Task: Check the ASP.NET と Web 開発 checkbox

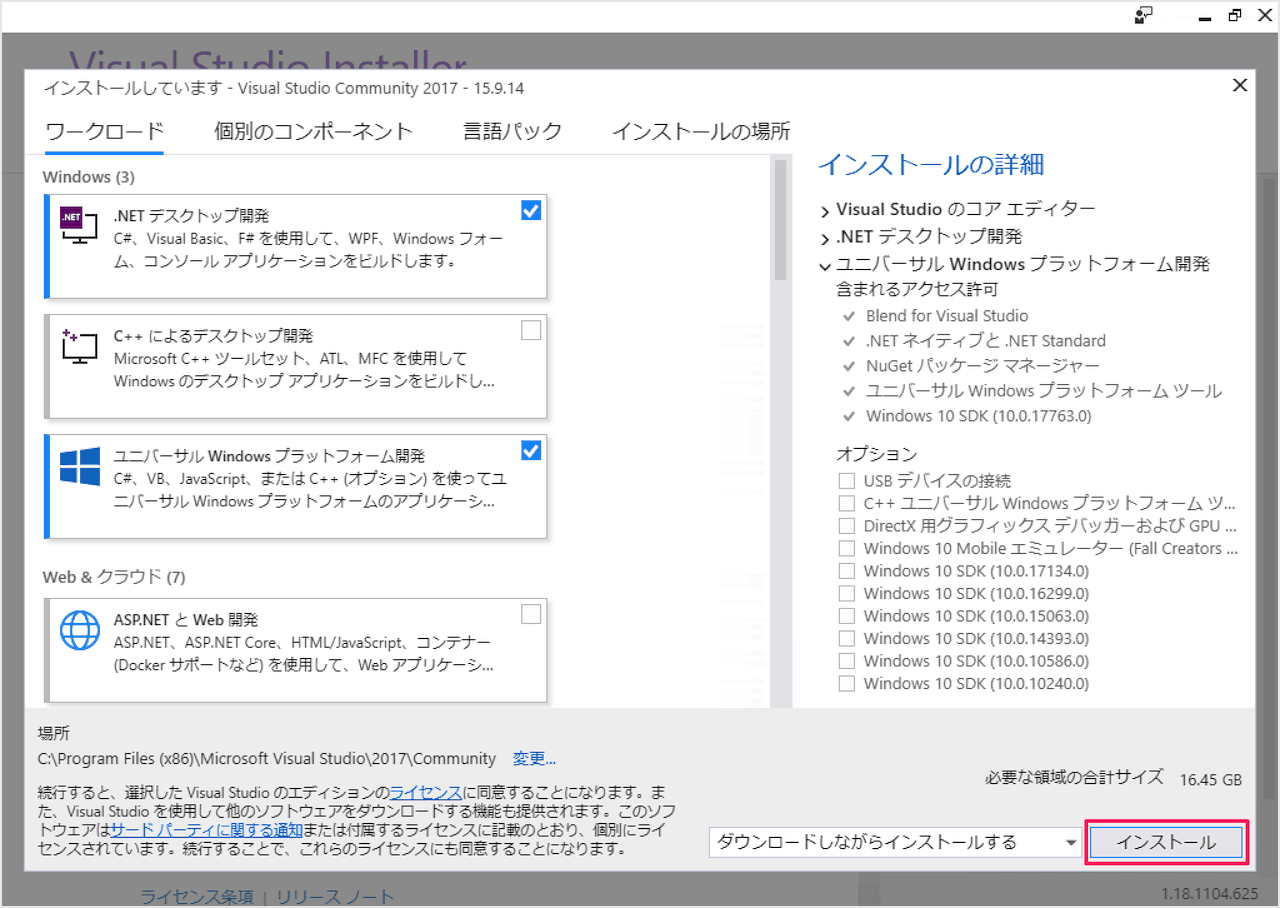Action: 531,614
